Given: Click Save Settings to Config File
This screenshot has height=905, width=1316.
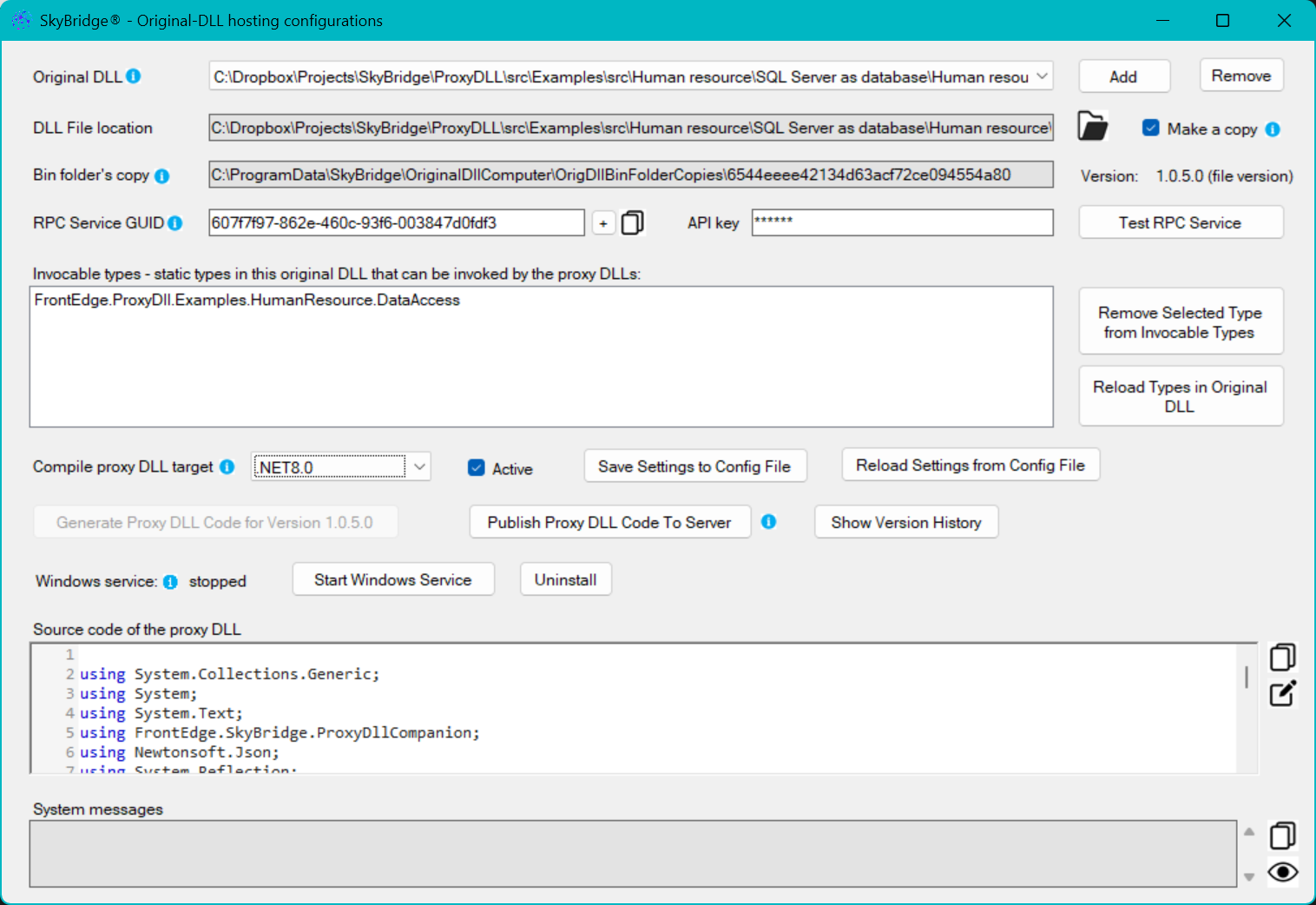Looking at the screenshot, I should 694,466.
